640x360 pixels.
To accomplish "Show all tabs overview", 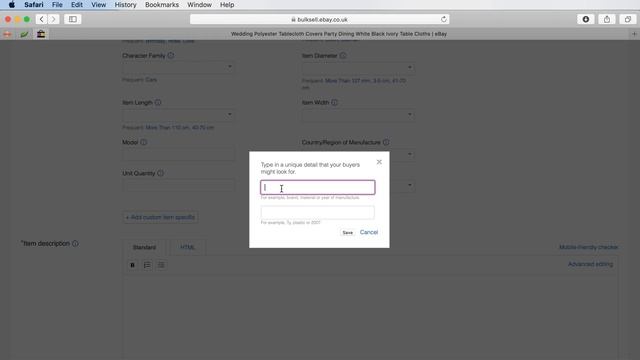I will (x=628, y=19).
